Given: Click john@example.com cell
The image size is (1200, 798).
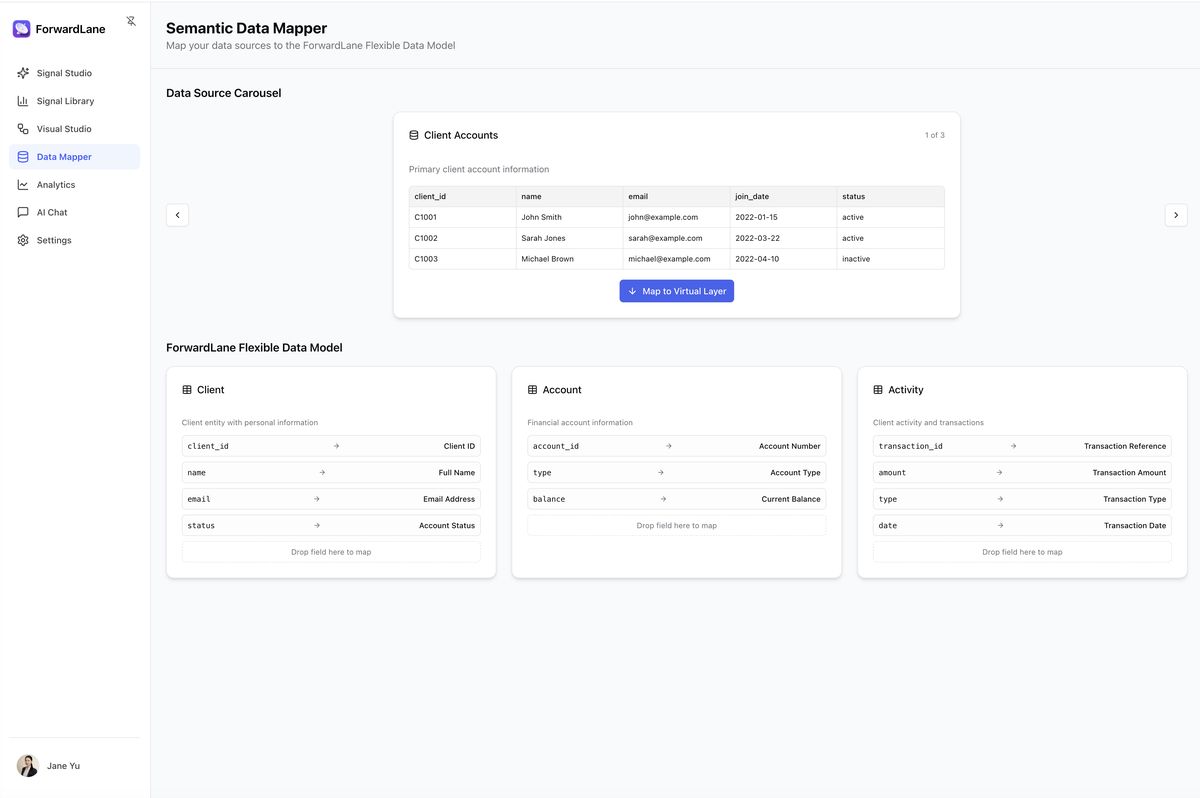Looking at the screenshot, I should point(677,217).
